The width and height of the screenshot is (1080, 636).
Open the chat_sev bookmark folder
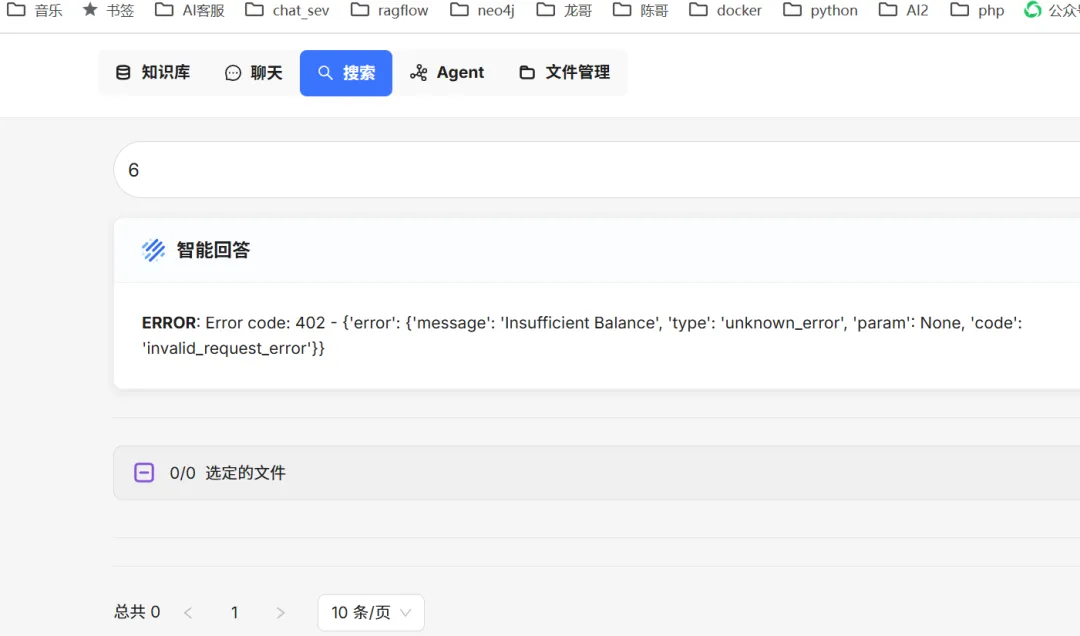287,10
